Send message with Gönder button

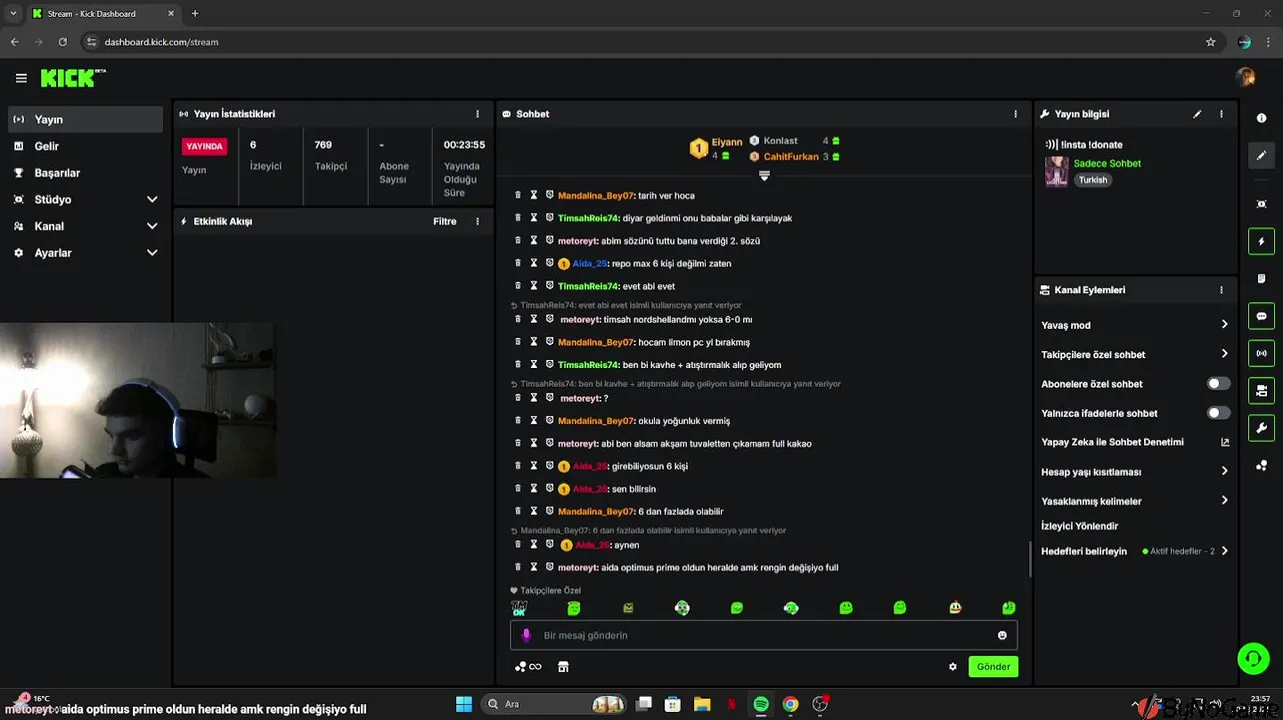coord(993,667)
